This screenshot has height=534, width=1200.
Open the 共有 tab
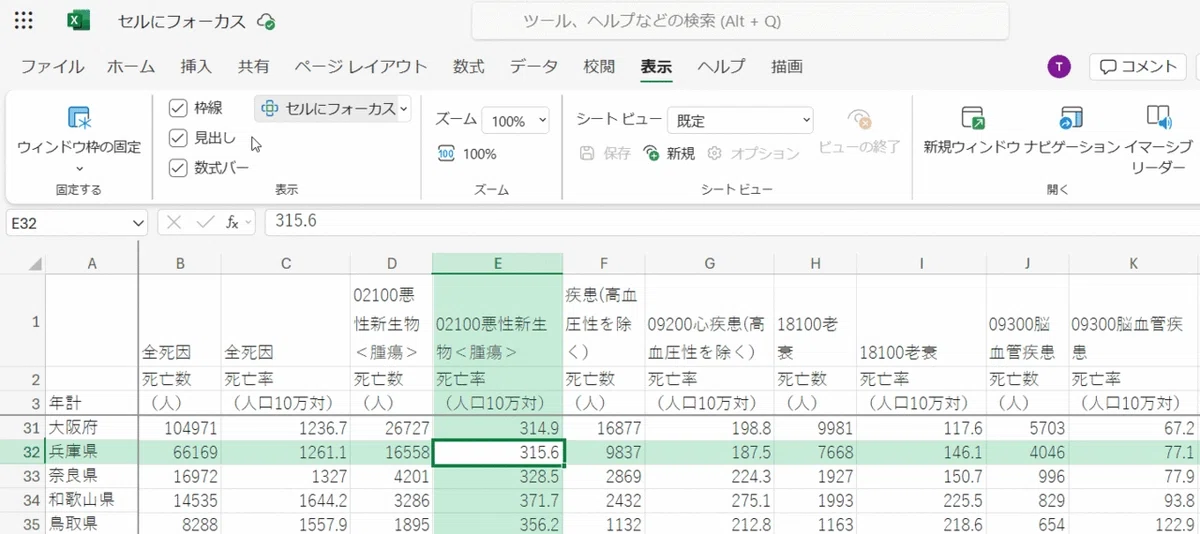point(253,67)
